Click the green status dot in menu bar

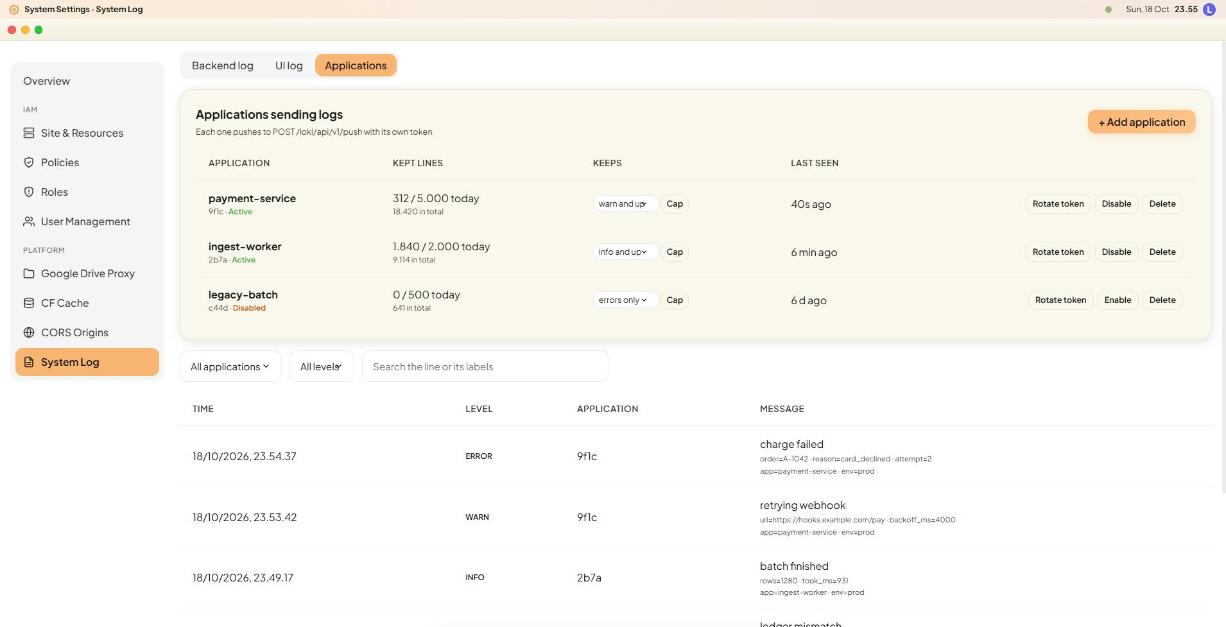pyautogui.click(x=1108, y=9)
